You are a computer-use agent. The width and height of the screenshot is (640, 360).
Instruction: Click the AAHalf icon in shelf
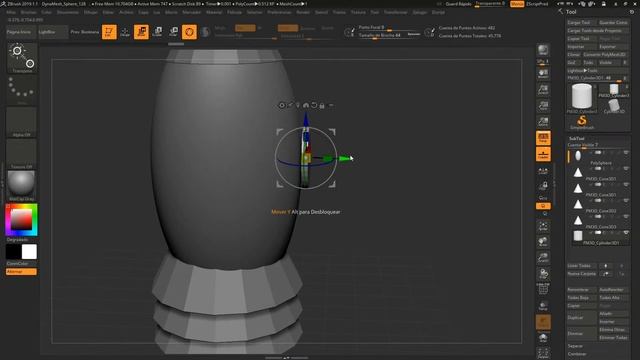(543, 122)
